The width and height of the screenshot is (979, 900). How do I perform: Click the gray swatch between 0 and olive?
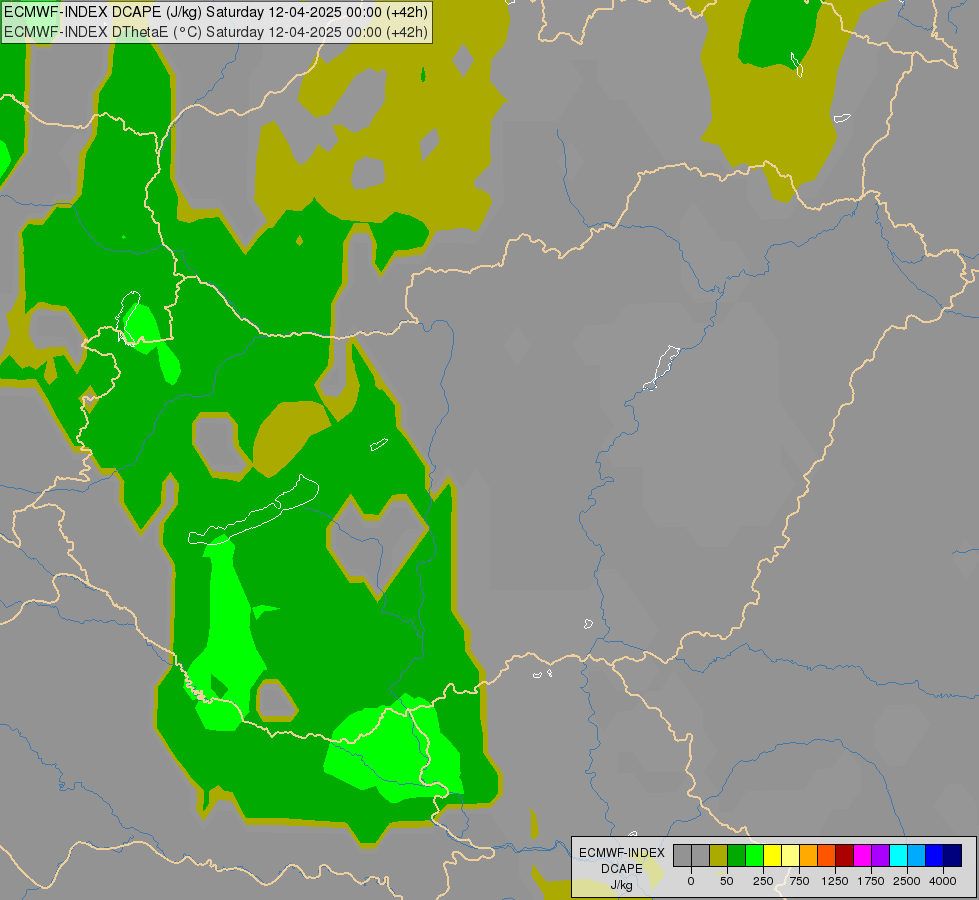click(x=700, y=856)
